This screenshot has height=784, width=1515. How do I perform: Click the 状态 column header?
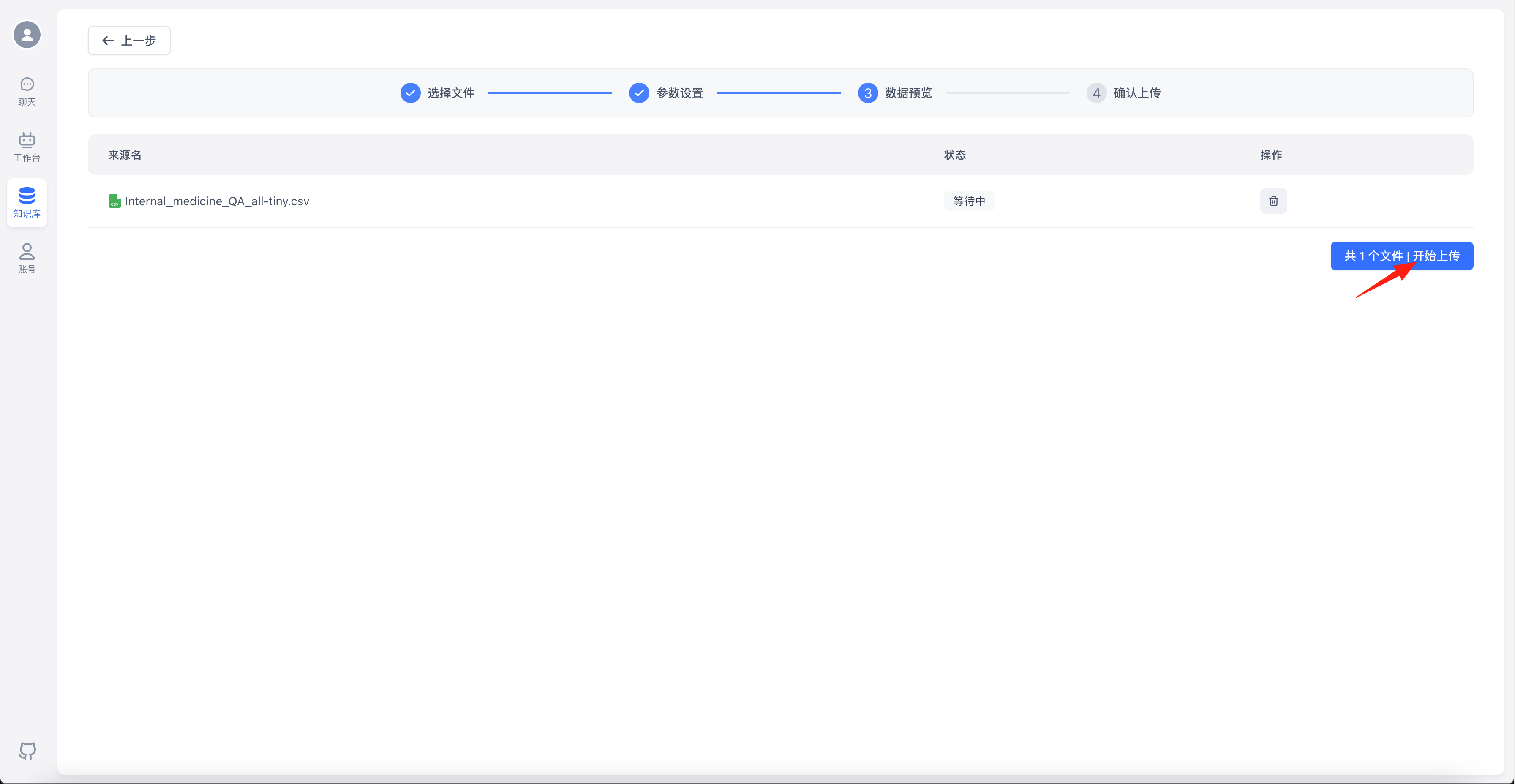(954, 155)
